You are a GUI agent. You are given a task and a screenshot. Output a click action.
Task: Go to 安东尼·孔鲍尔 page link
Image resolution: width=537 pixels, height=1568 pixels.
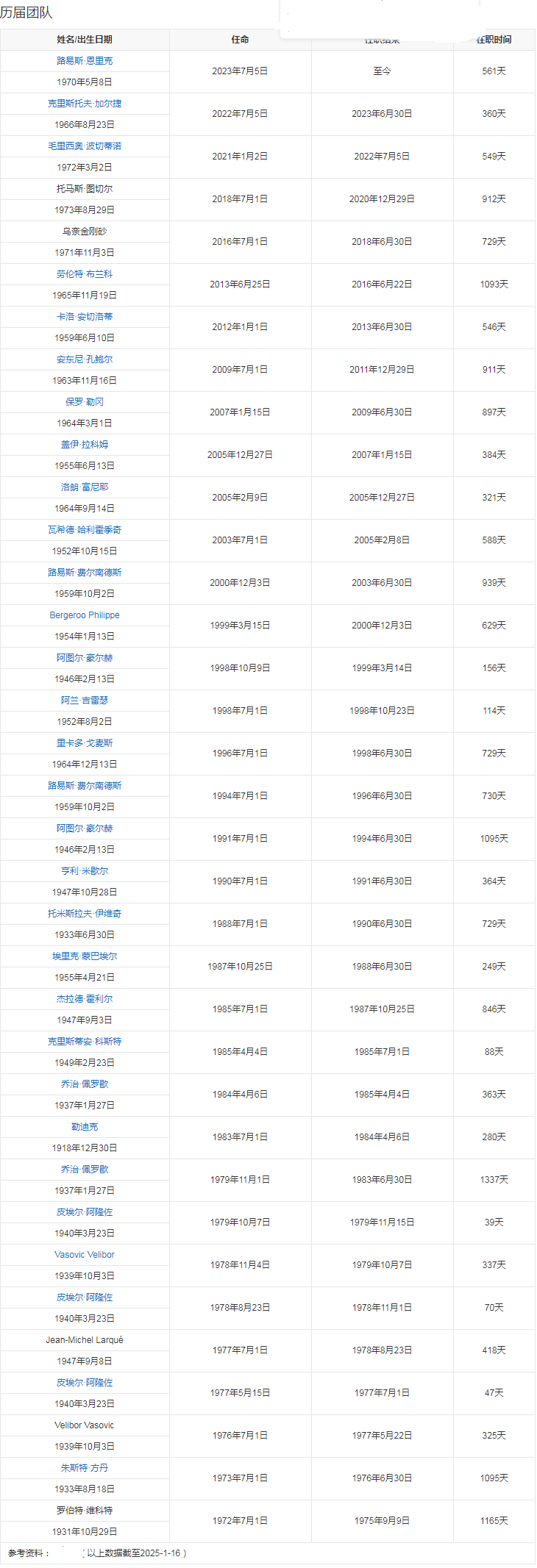pos(85,359)
